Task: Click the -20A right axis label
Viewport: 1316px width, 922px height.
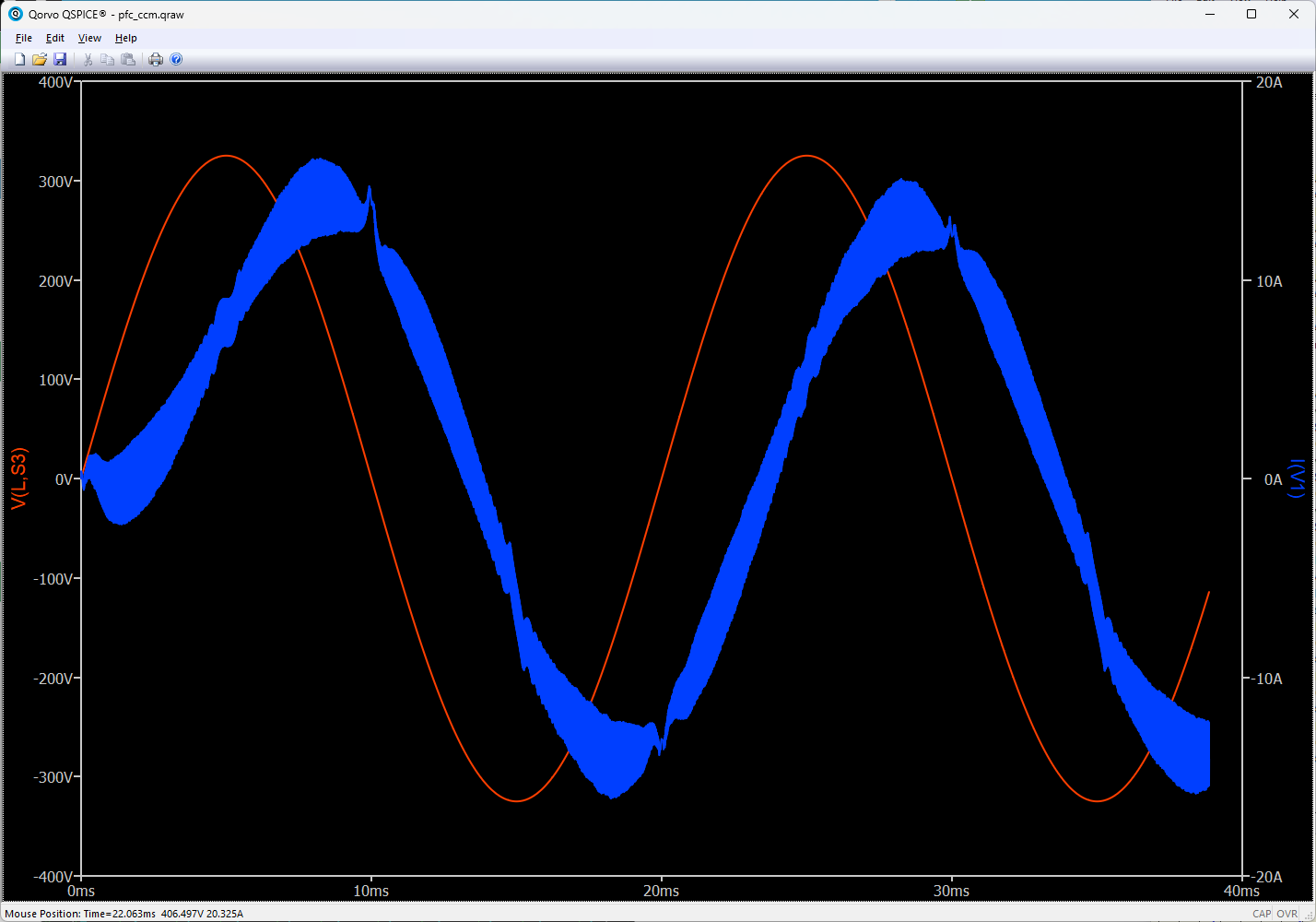Action: tap(1266, 877)
